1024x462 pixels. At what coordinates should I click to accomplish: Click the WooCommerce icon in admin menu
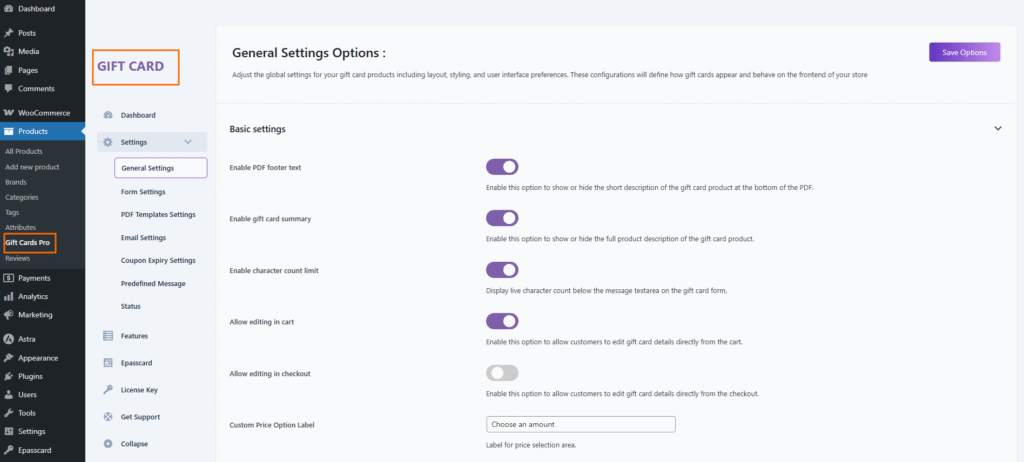pos(8,113)
